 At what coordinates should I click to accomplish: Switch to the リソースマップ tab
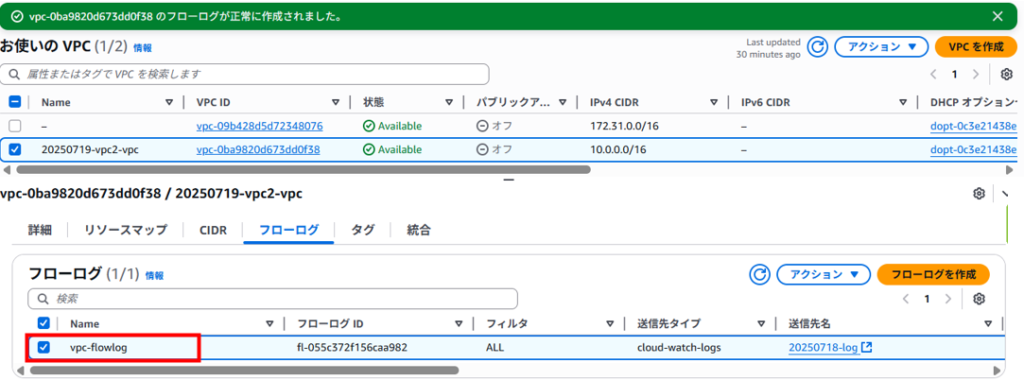coord(125,230)
